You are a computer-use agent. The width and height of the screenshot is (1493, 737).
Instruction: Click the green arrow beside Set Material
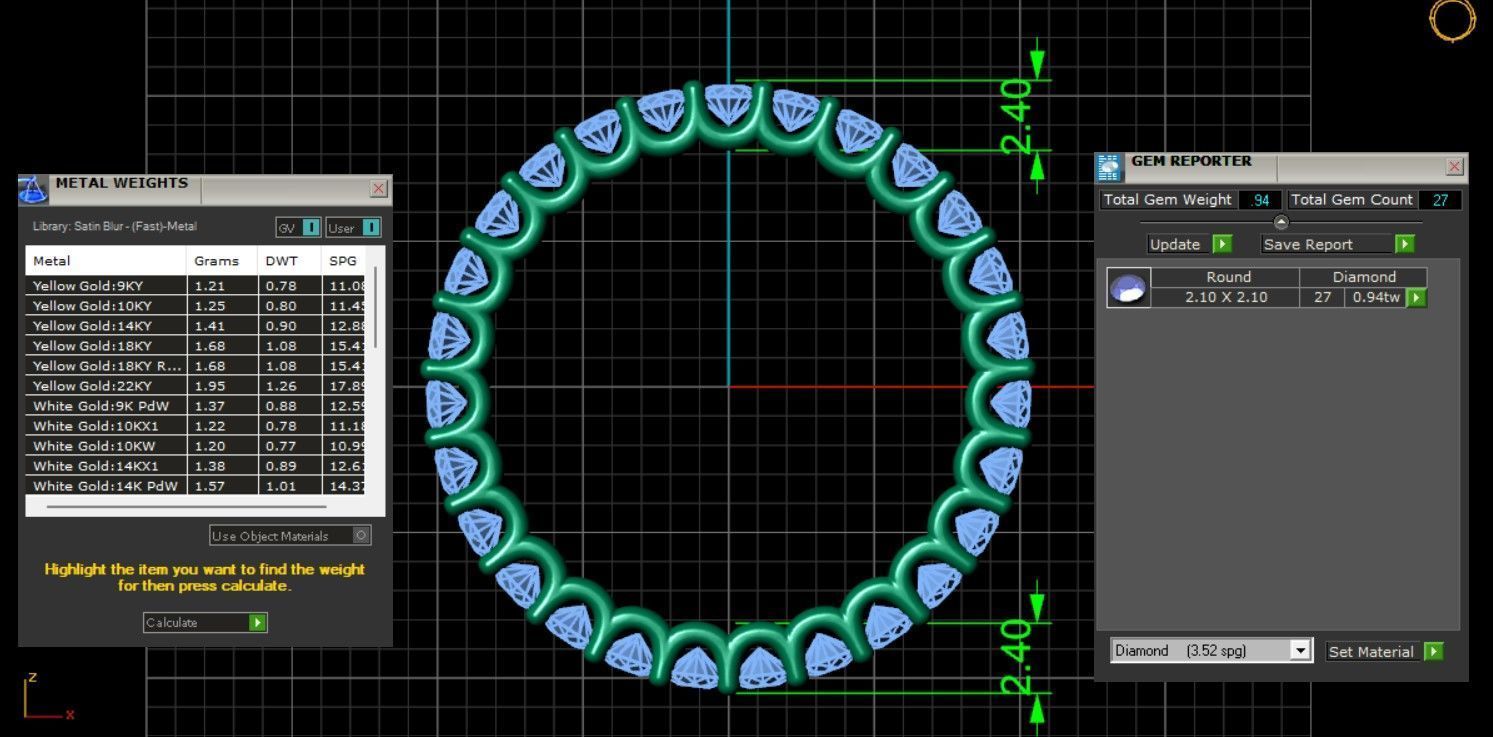pos(1433,651)
